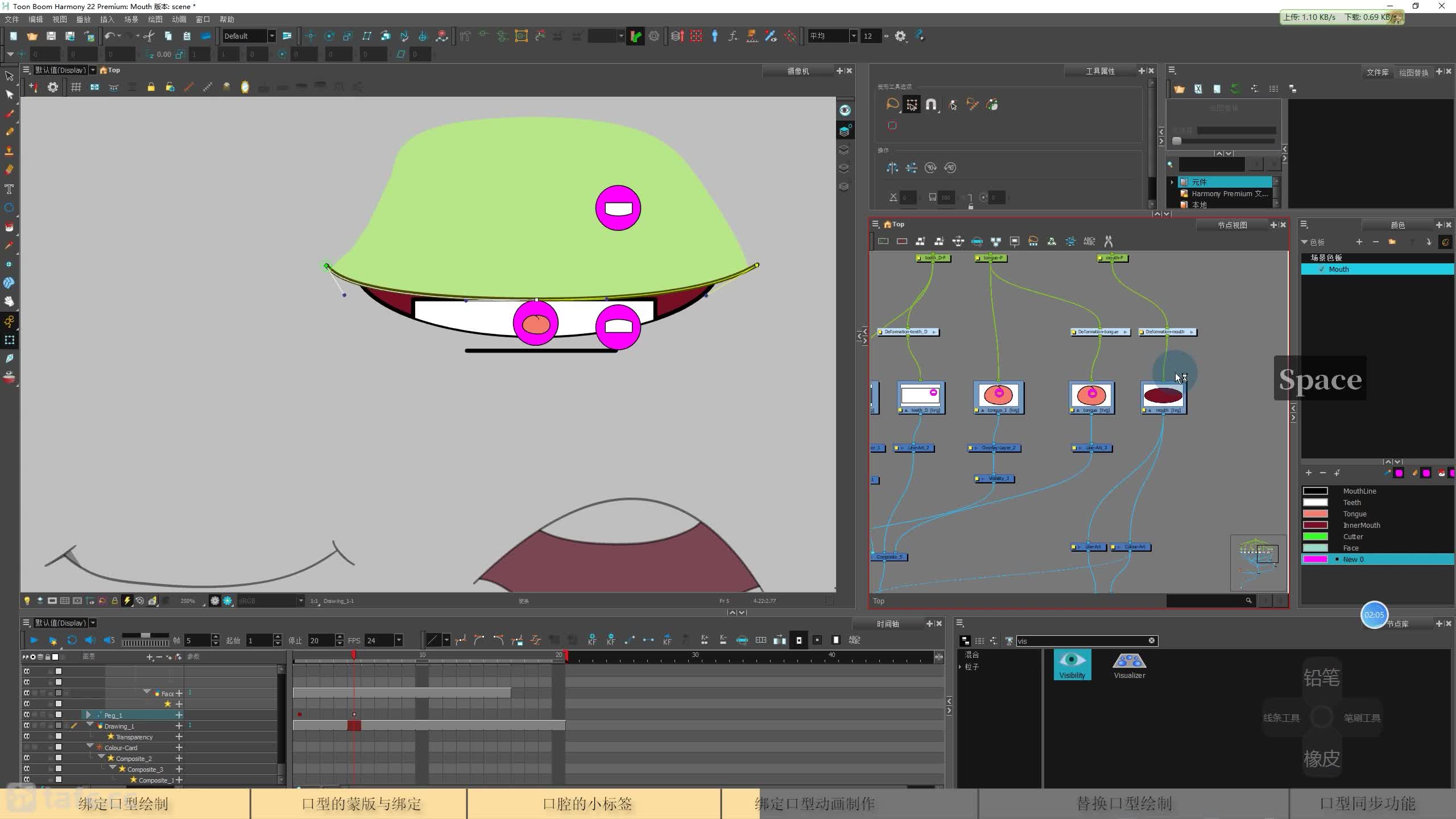Image resolution: width=1456 pixels, height=819 pixels.
Task: Click the Top breadcrumb in node view
Action: pos(898,224)
